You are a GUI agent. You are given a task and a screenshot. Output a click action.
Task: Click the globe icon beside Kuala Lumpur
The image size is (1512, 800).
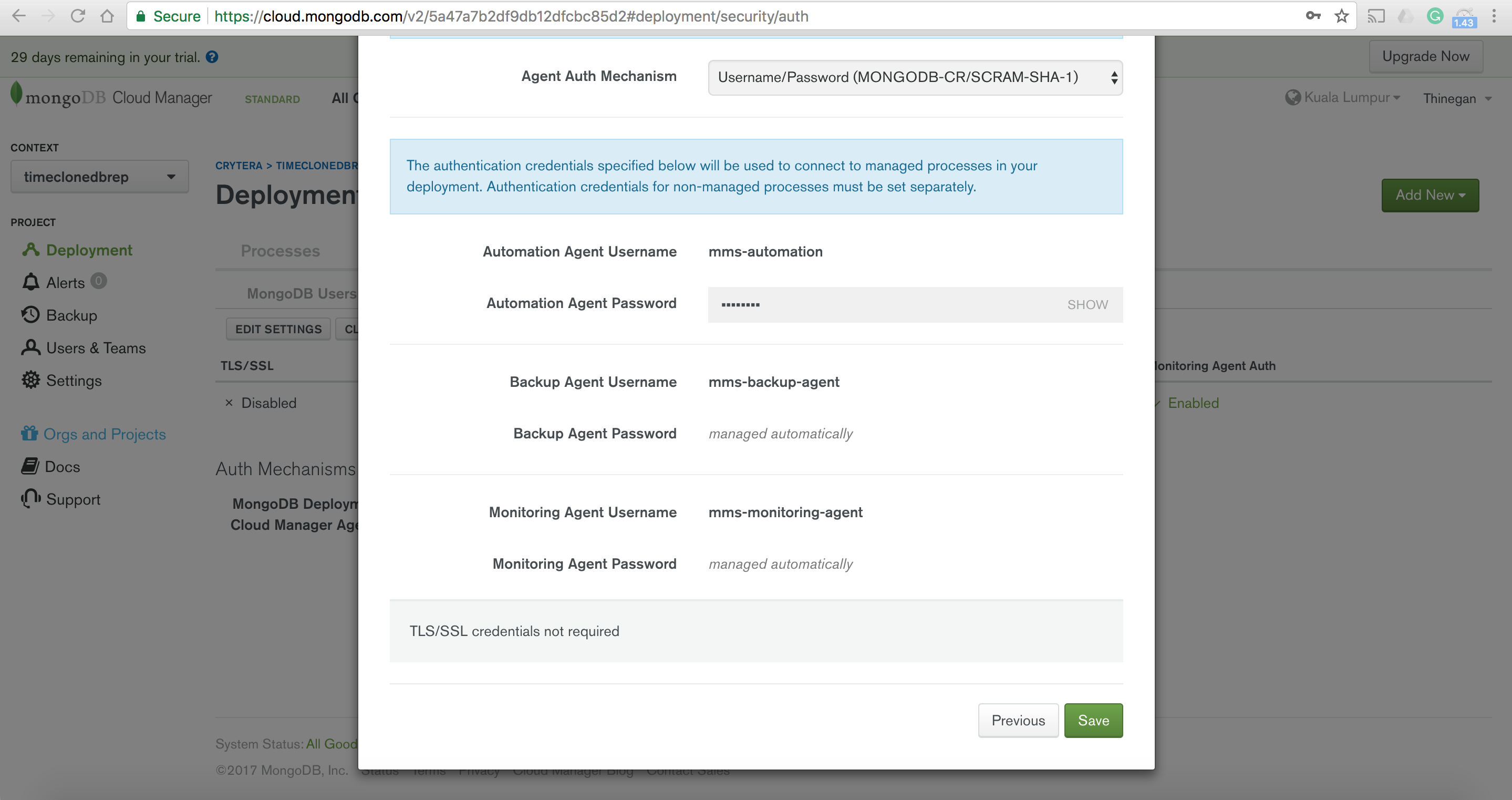tap(1292, 98)
